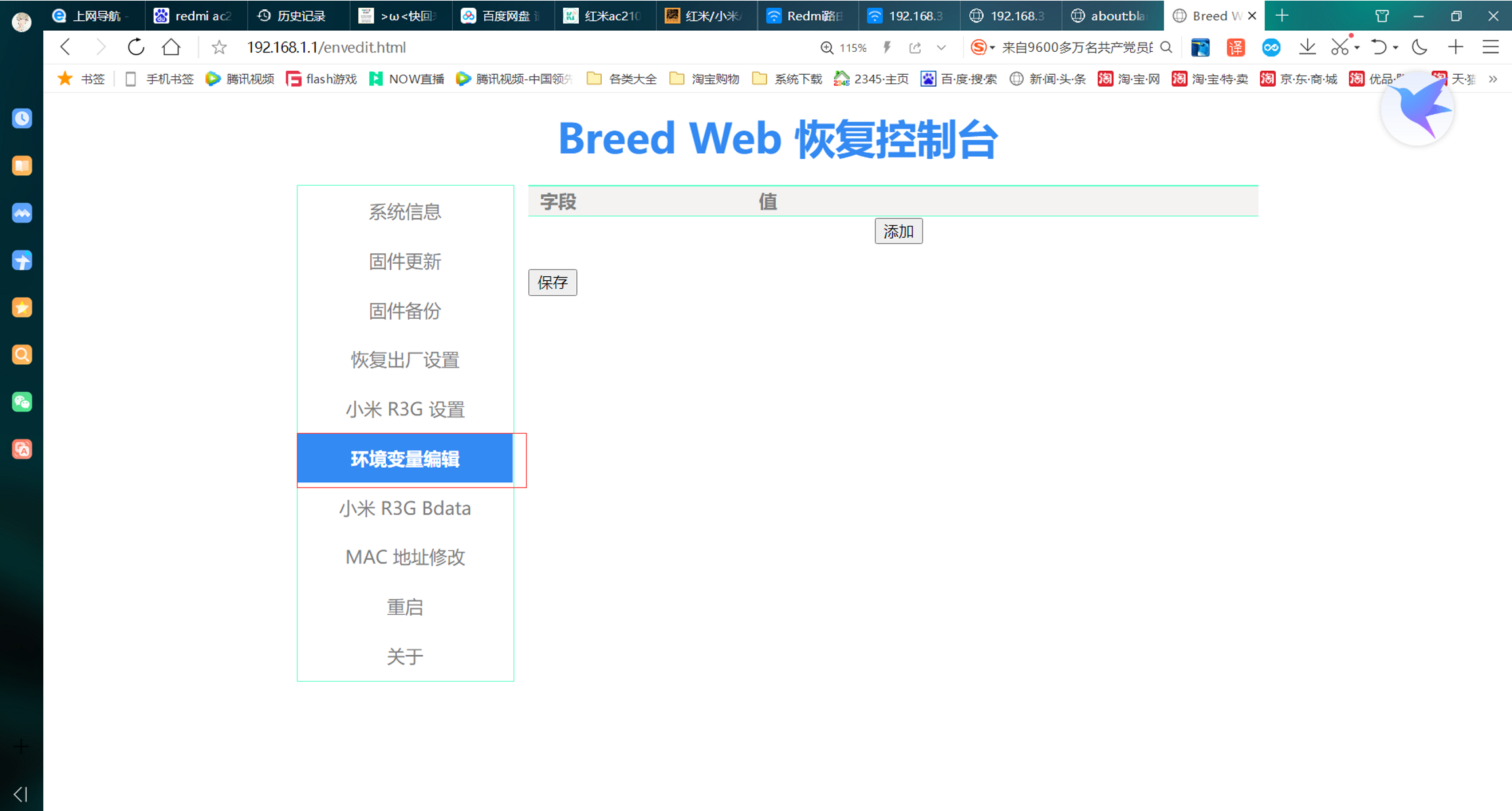Open the WeChat icon in left sidebar
The image size is (1512, 811).
22,402
